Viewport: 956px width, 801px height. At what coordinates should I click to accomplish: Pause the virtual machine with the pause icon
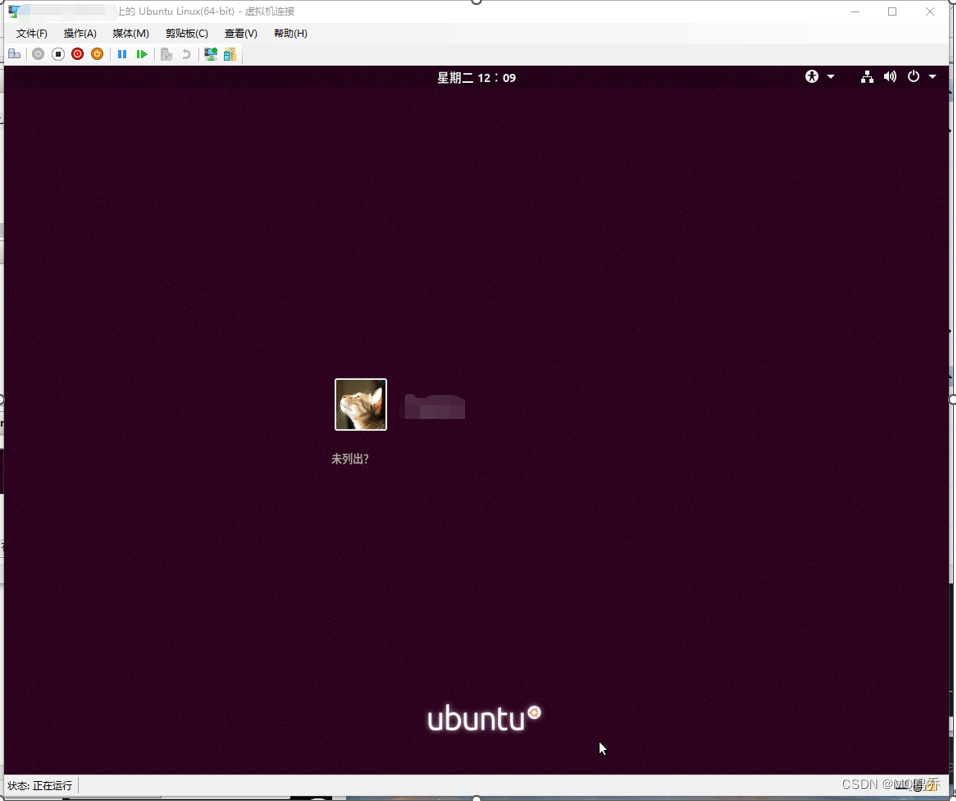tap(122, 54)
